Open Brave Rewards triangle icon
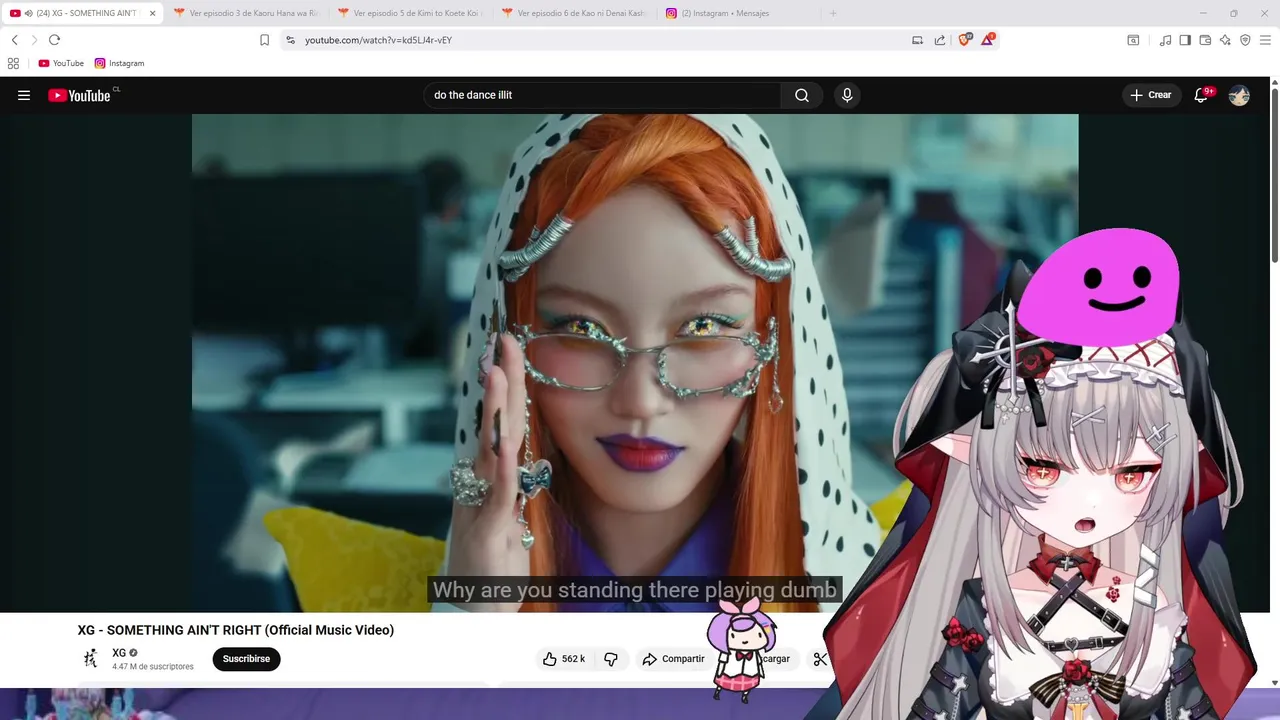 [x=988, y=40]
